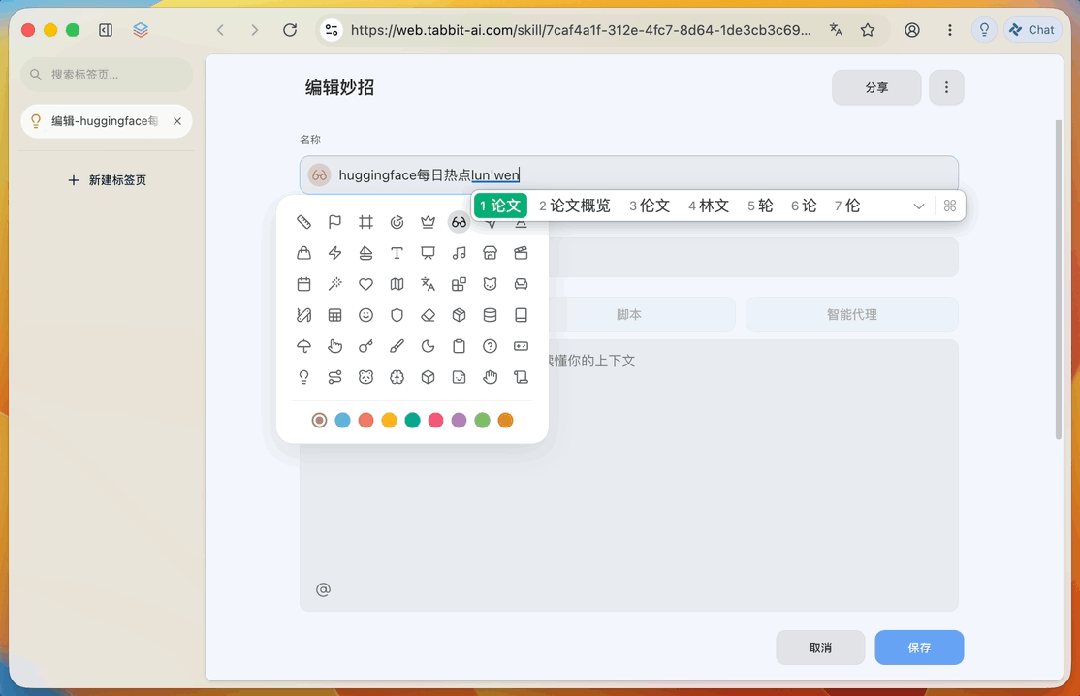This screenshot has height=696, width=1080.
Task: Pick the storefront icon
Action: 490,253
